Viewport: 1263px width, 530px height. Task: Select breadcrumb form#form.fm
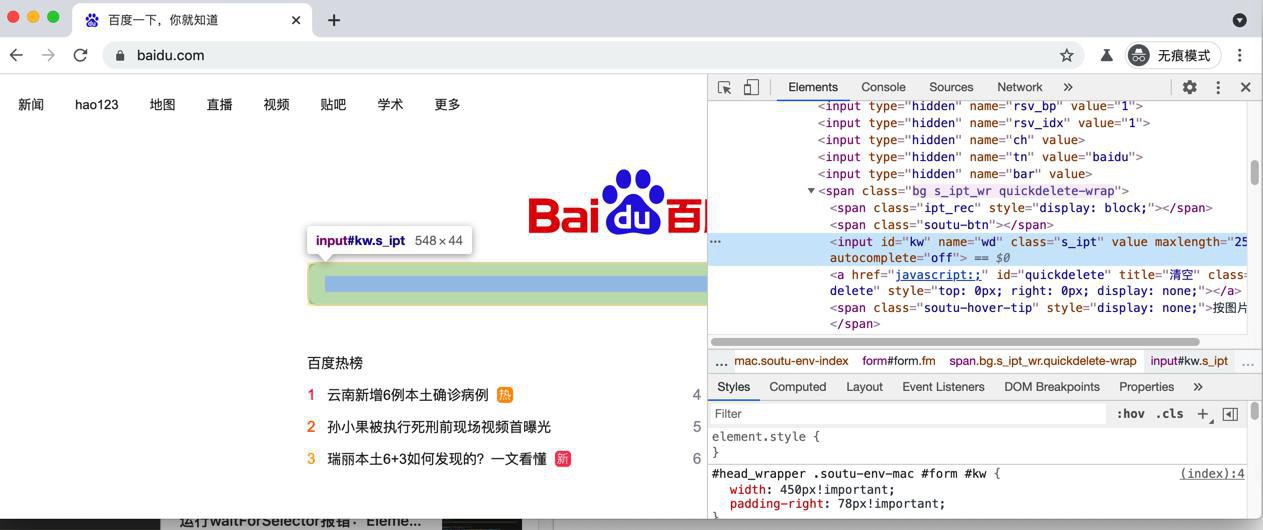(898, 361)
